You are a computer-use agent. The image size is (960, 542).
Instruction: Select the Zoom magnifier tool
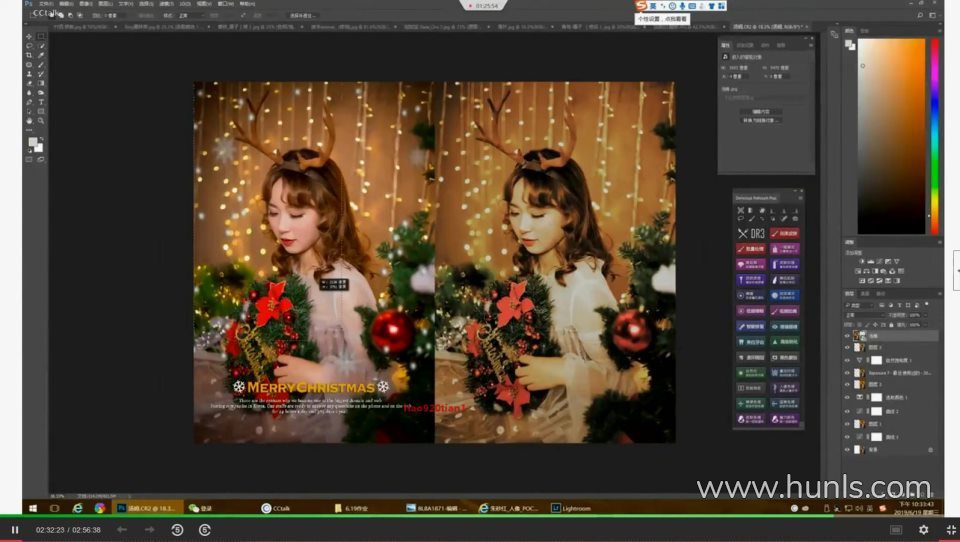point(41,120)
